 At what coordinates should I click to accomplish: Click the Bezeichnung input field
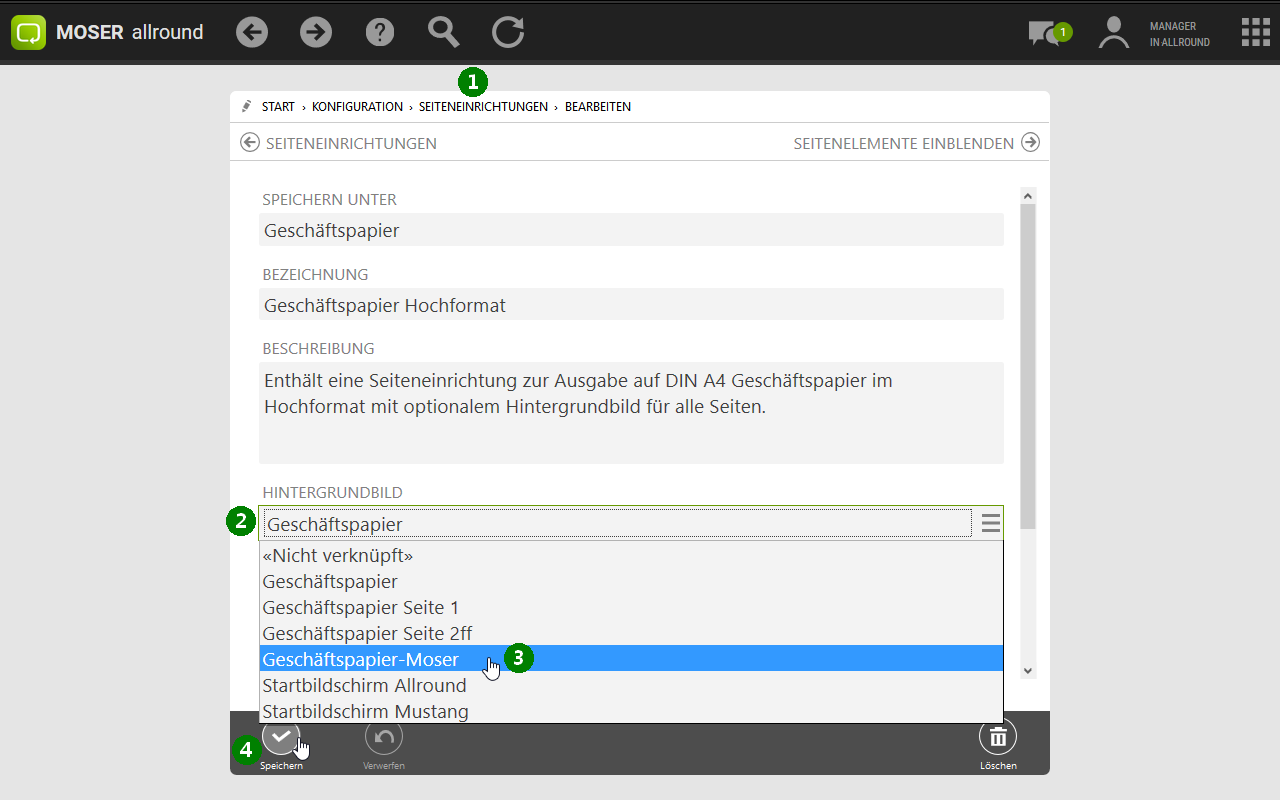tap(630, 305)
